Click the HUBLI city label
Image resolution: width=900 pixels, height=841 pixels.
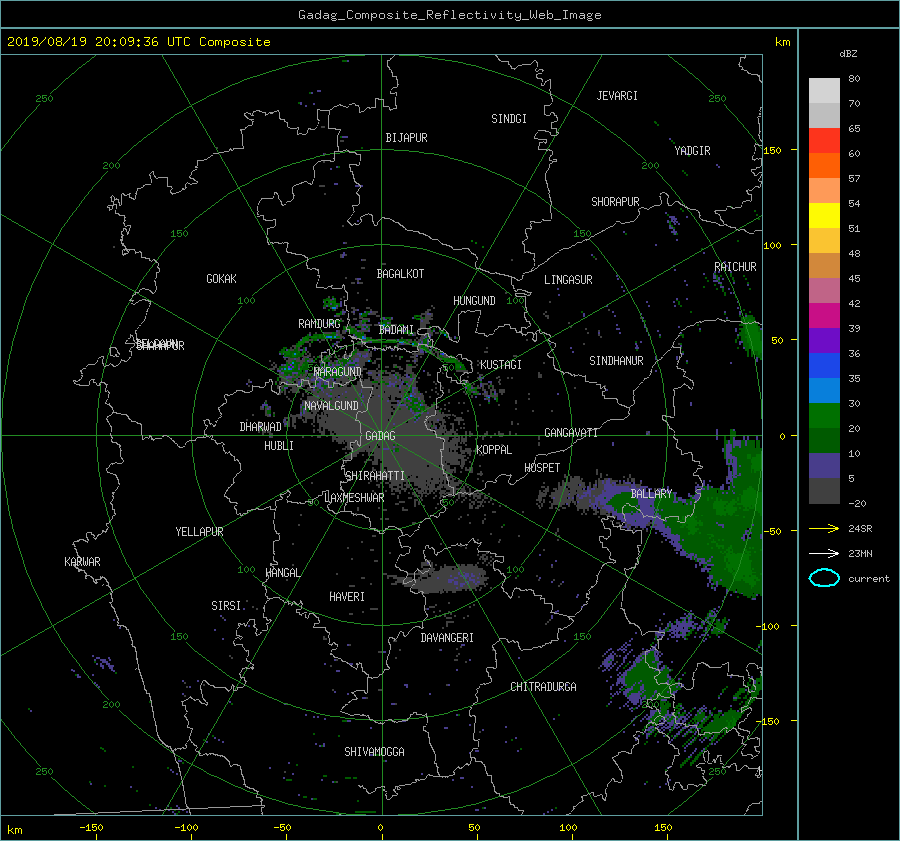tap(279, 446)
